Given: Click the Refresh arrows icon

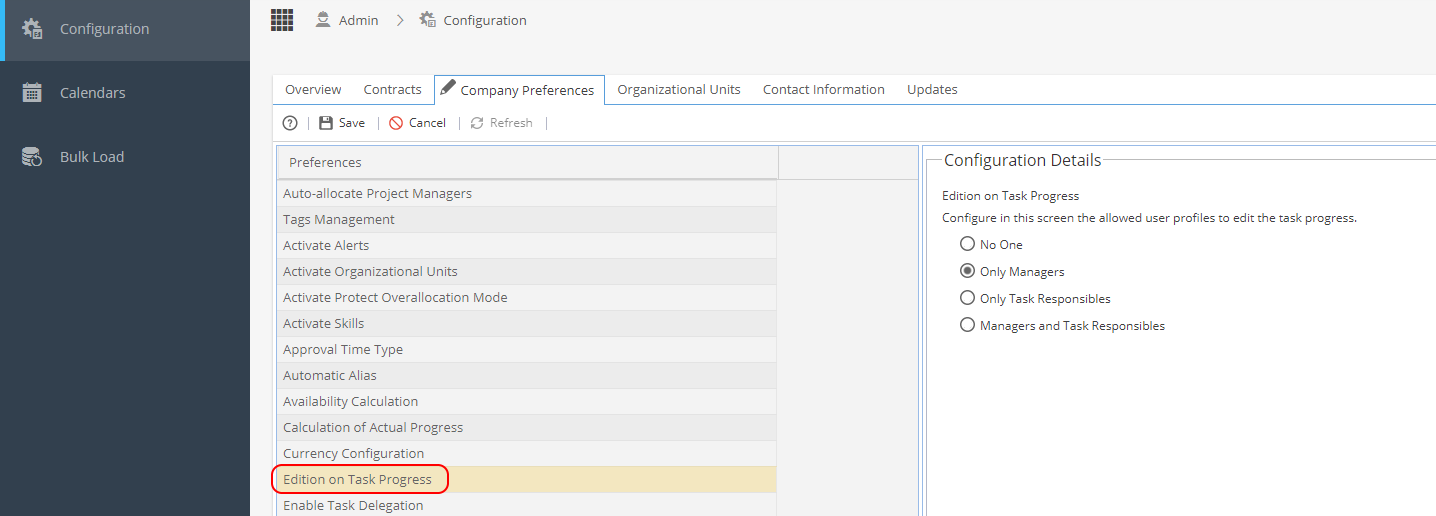Looking at the screenshot, I should click(x=477, y=123).
